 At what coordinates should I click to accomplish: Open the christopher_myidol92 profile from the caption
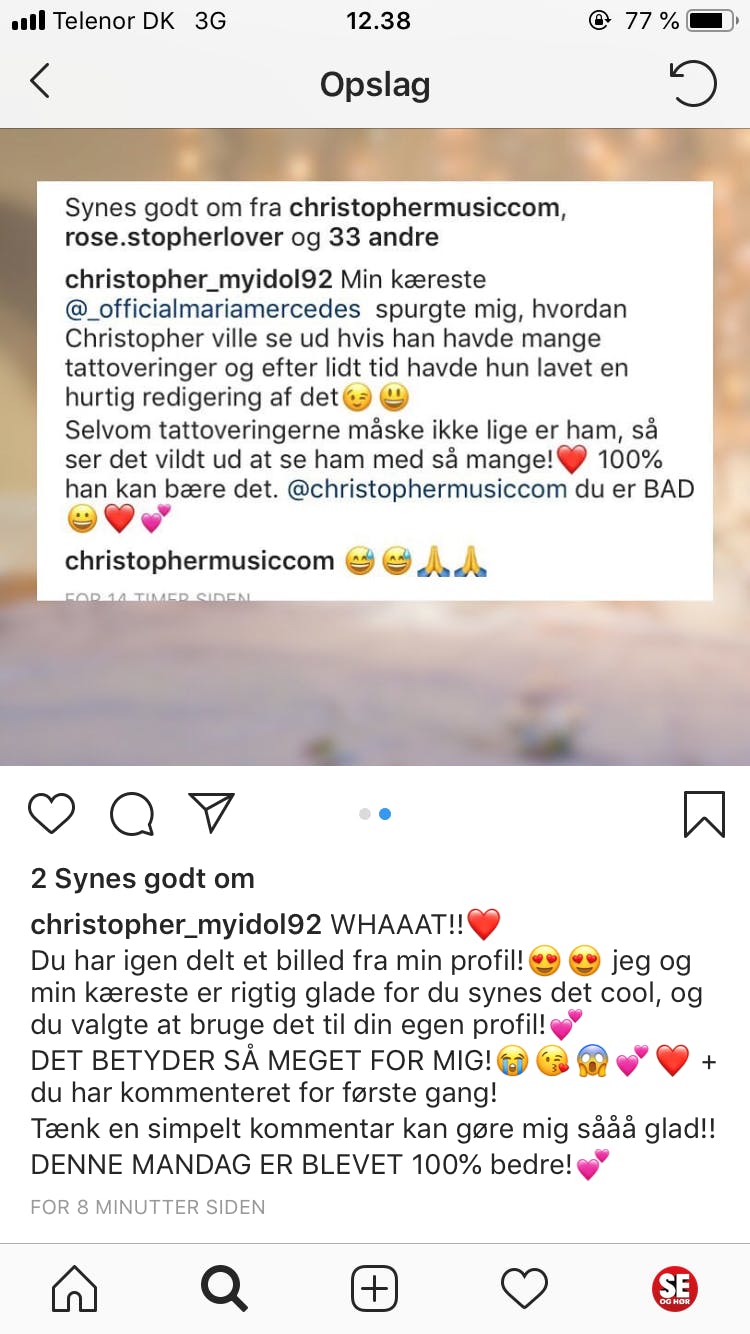pos(176,924)
